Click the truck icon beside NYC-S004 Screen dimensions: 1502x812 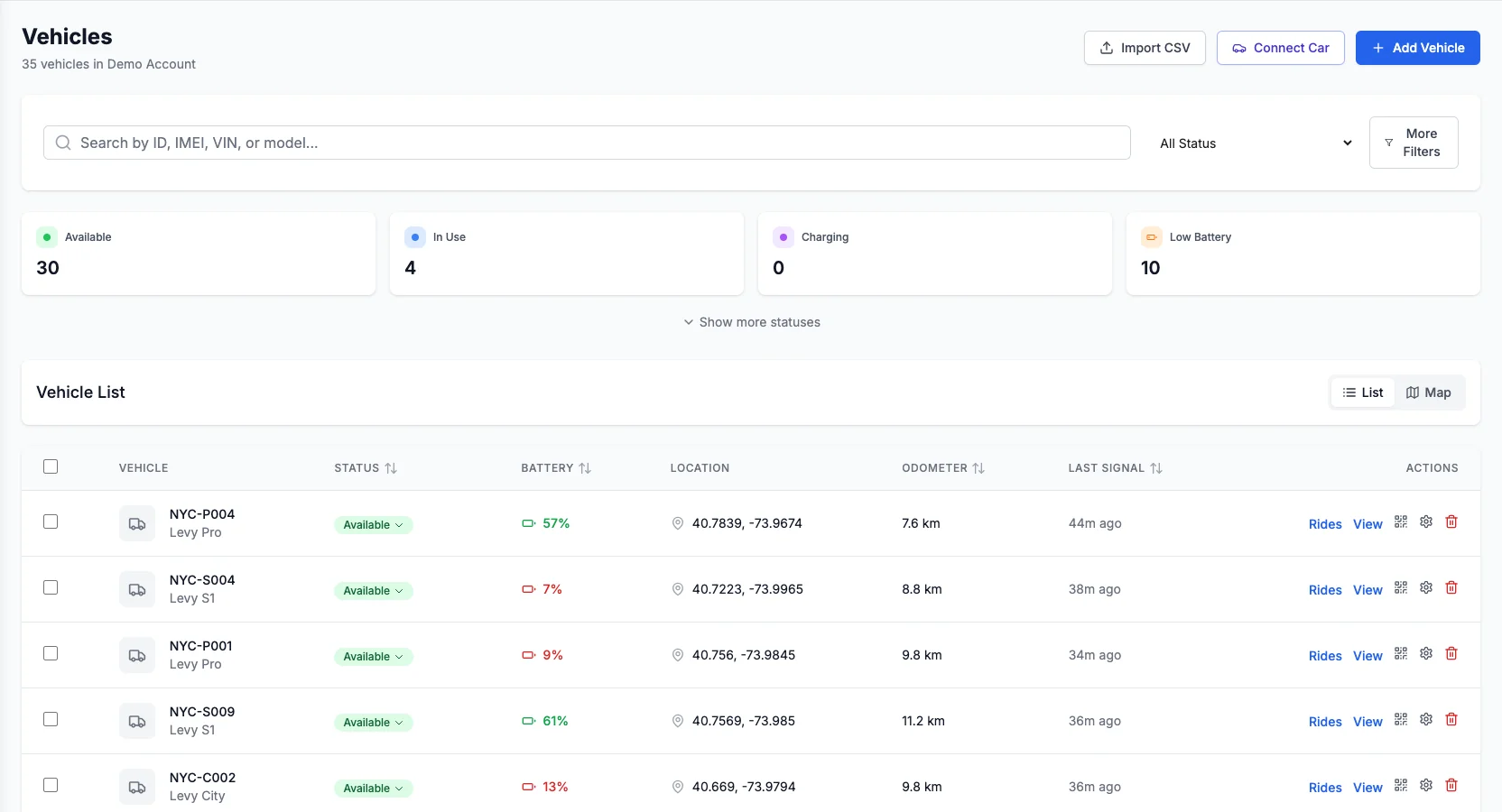coord(137,589)
